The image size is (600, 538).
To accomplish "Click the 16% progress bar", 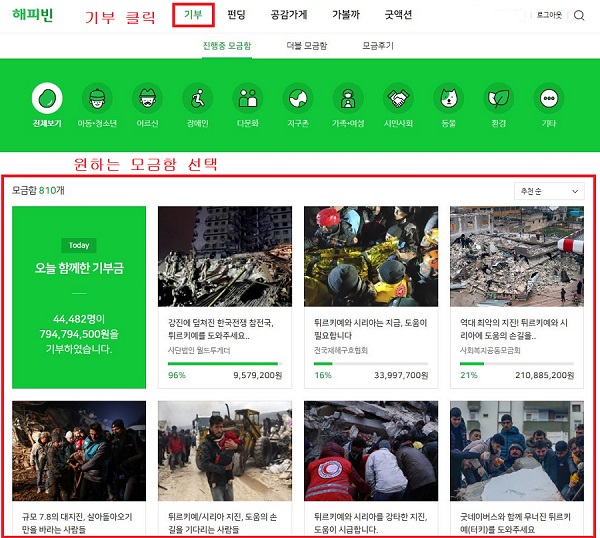I will tap(371, 364).
